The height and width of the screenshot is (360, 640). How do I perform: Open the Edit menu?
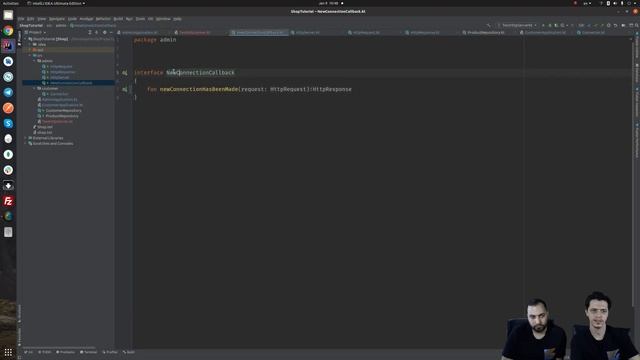(x=31, y=19)
